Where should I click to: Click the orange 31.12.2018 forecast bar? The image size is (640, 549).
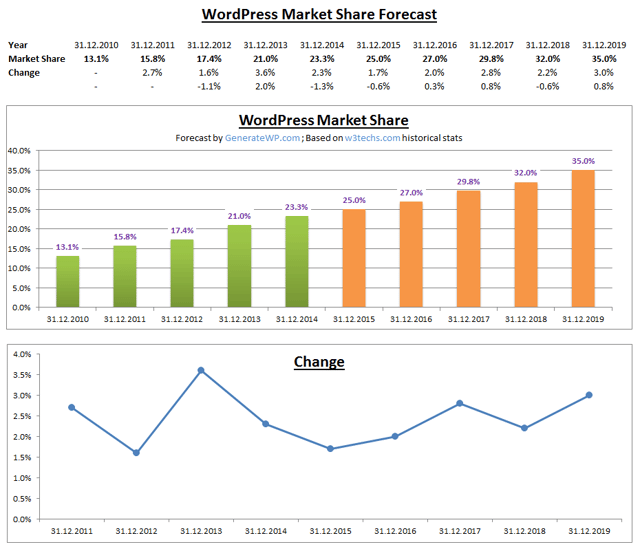(x=526, y=245)
